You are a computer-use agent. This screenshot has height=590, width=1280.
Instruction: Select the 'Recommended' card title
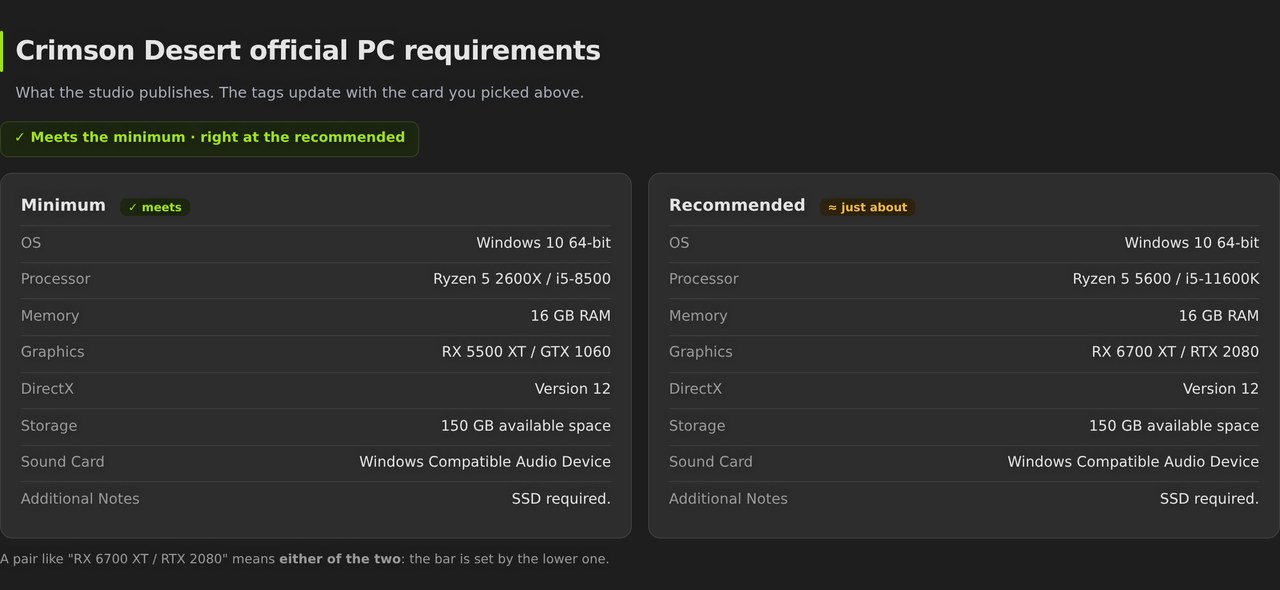(737, 205)
